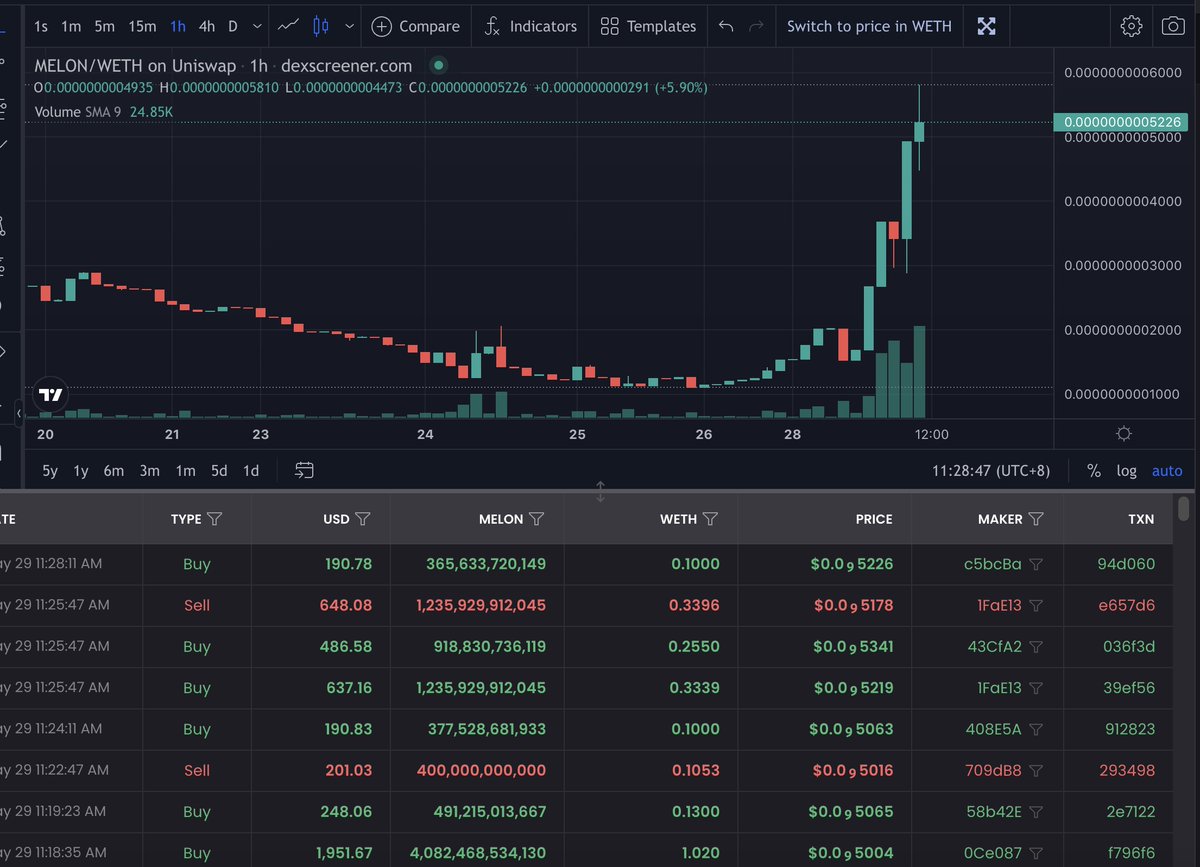The image size is (1200, 867).
Task: Select candlestick chart style icon
Action: point(321,26)
